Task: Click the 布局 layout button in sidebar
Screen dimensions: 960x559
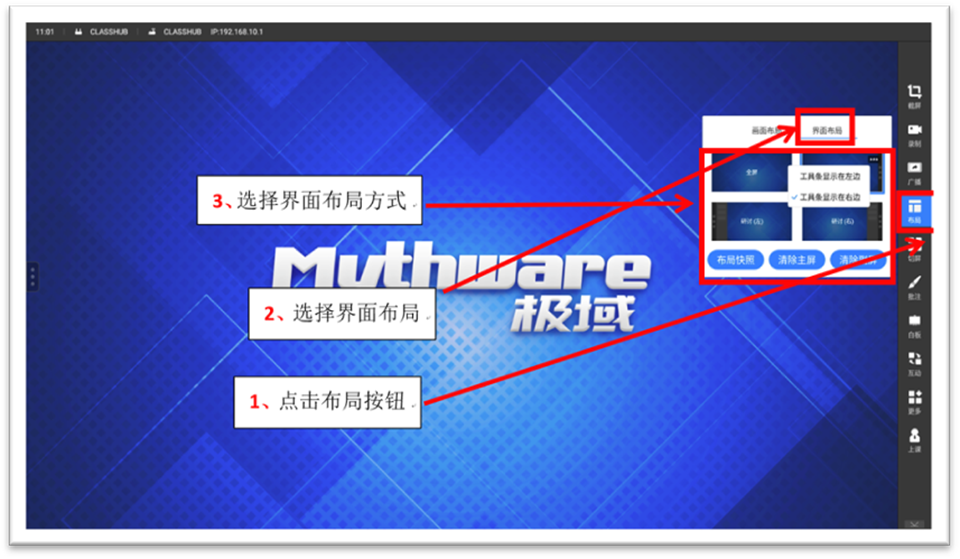Action: pyautogui.click(x=914, y=210)
